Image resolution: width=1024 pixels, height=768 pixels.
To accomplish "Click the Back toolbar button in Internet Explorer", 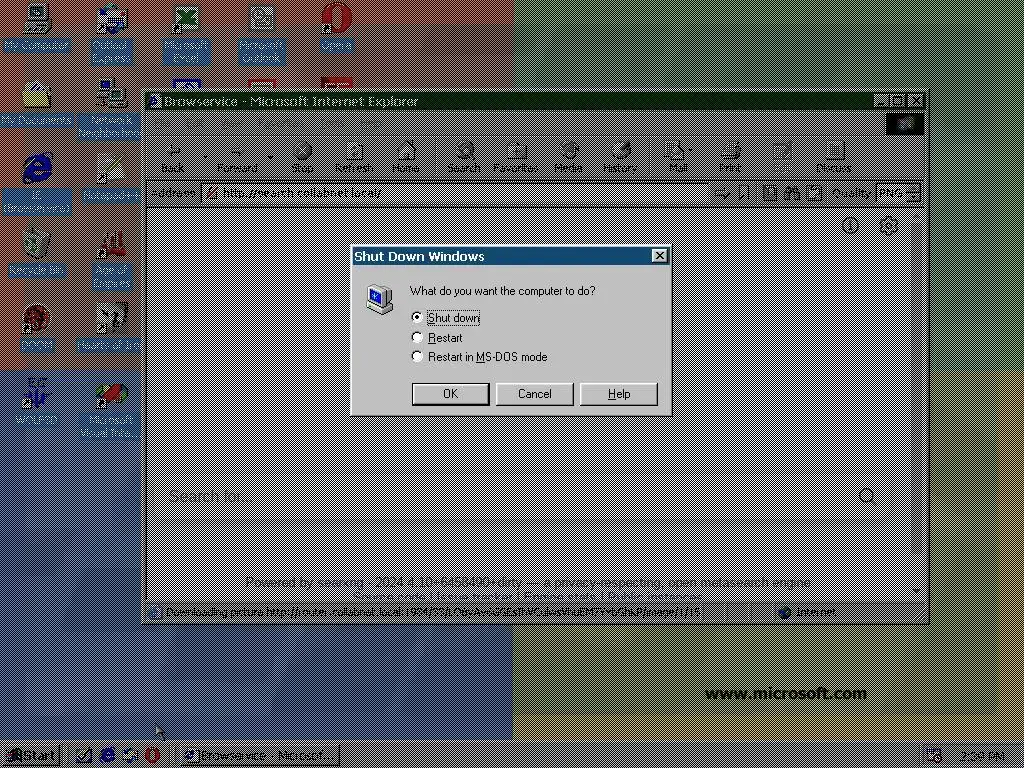I will pyautogui.click(x=172, y=157).
